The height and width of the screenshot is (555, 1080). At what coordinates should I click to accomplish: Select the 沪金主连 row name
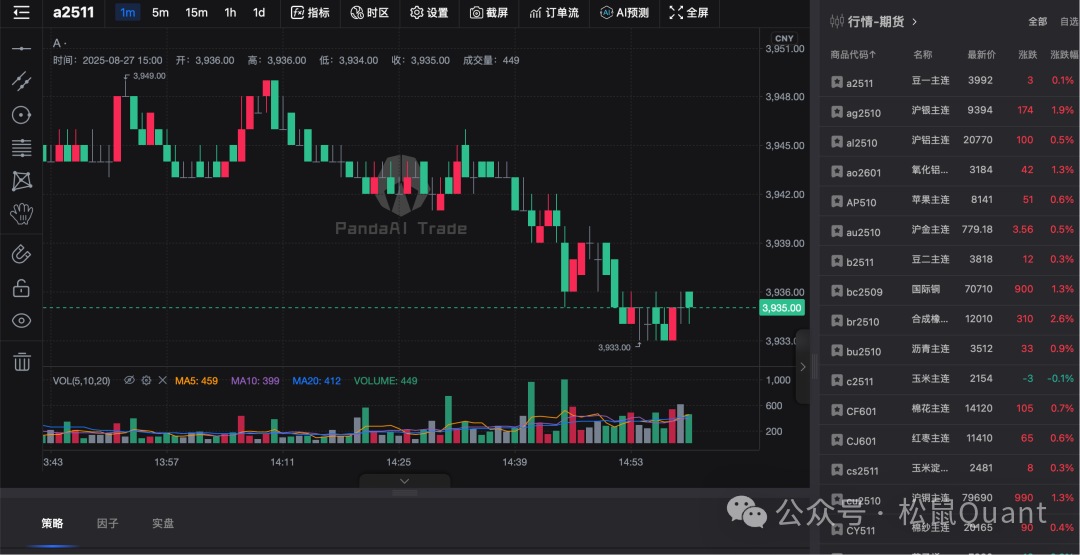click(931, 229)
